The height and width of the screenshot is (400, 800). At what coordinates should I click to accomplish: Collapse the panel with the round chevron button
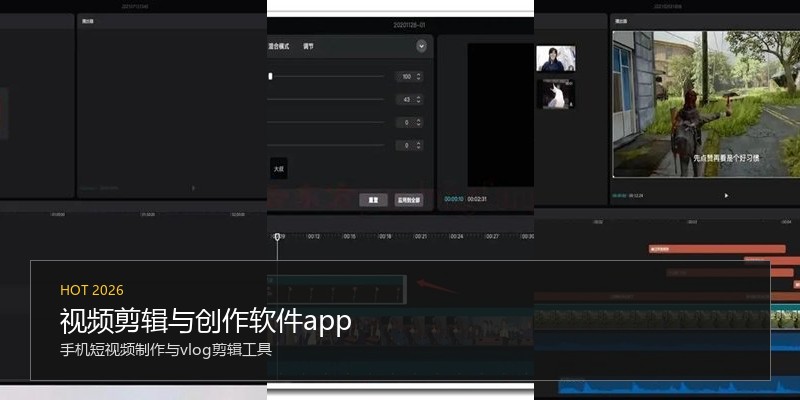[x=421, y=46]
